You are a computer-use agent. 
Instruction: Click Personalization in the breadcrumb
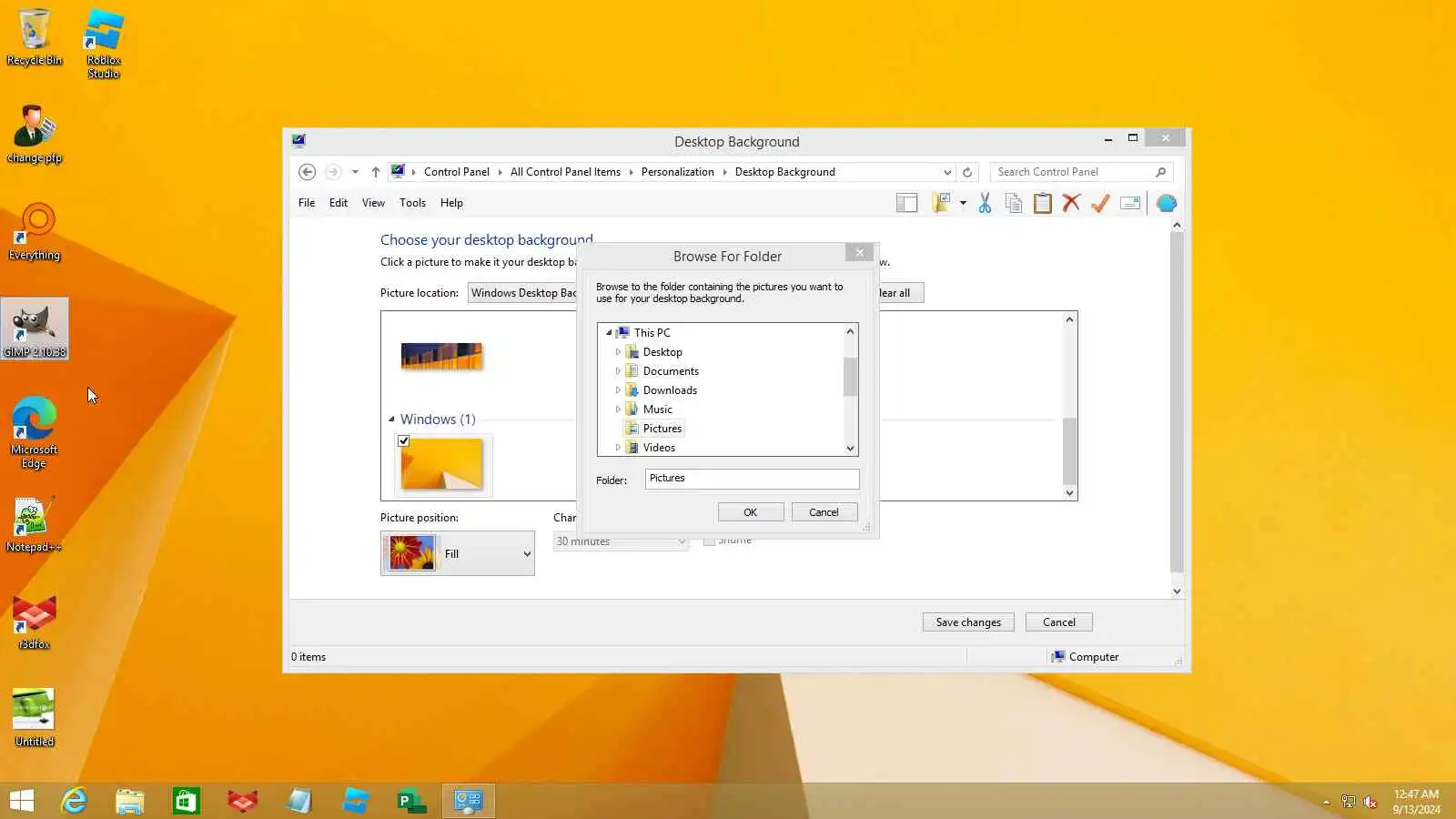coord(677,172)
